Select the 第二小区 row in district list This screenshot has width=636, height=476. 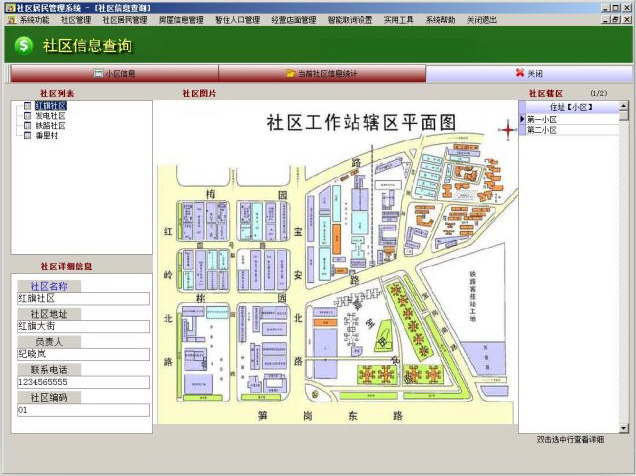click(569, 130)
